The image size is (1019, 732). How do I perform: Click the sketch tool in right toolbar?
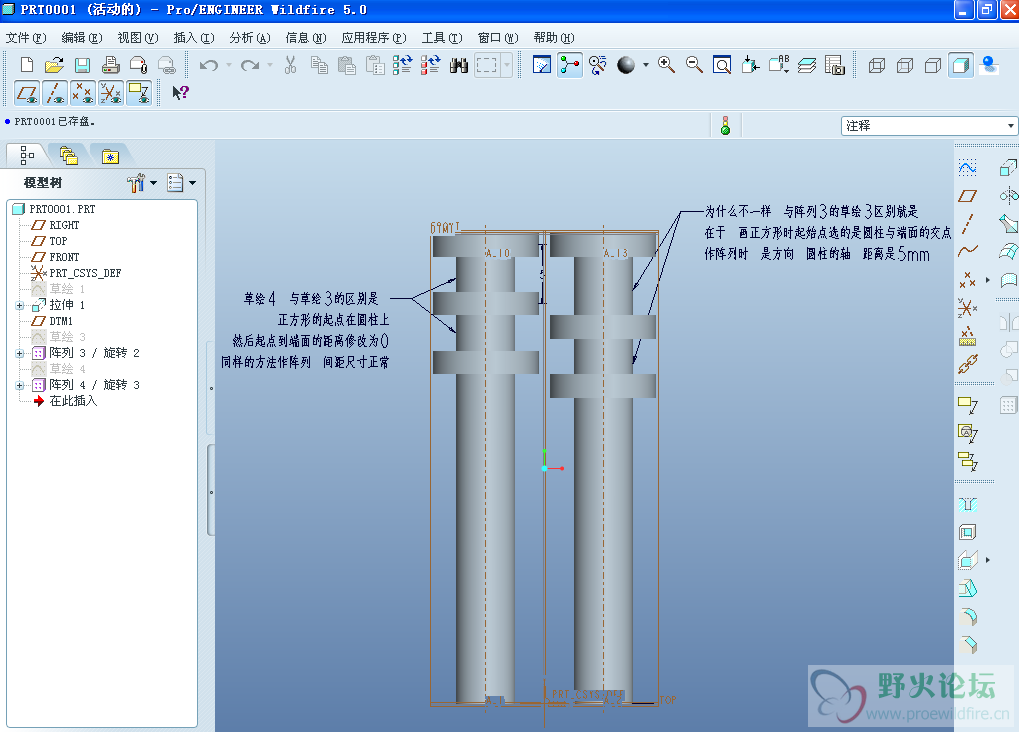(x=967, y=168)
